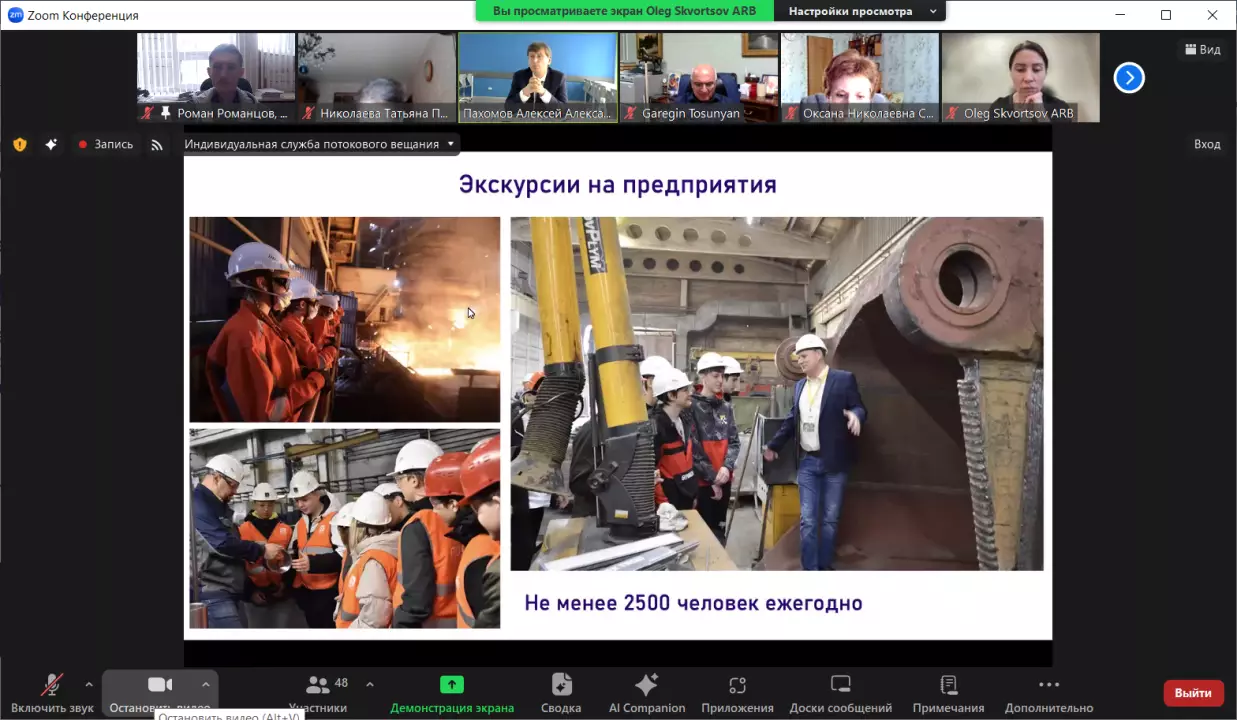1237x720 pixels.
Task: Click the live streaming broadcast icon
Action: pos(157,144)
